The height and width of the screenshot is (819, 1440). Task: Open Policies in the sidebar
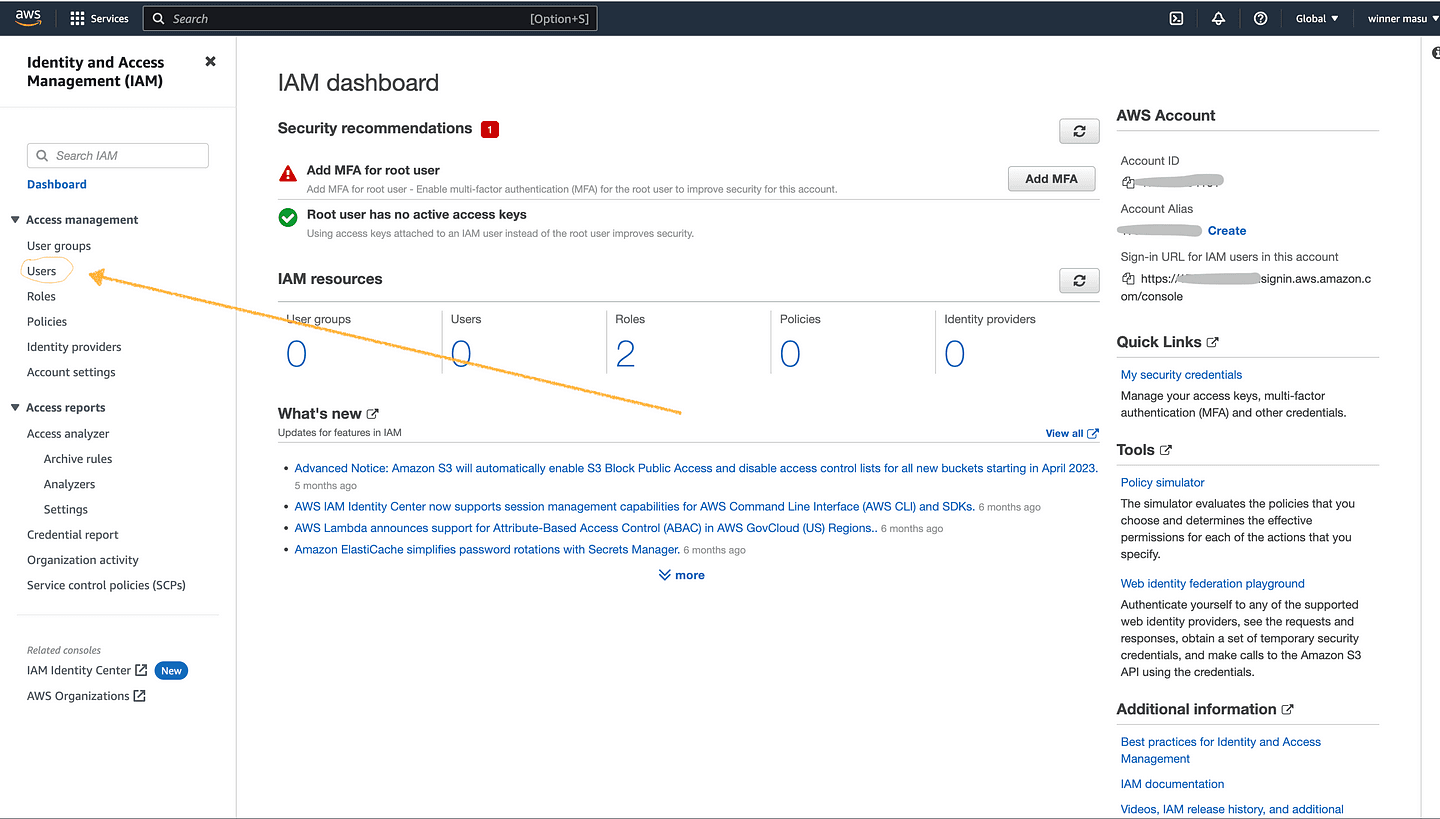(47, 322)
